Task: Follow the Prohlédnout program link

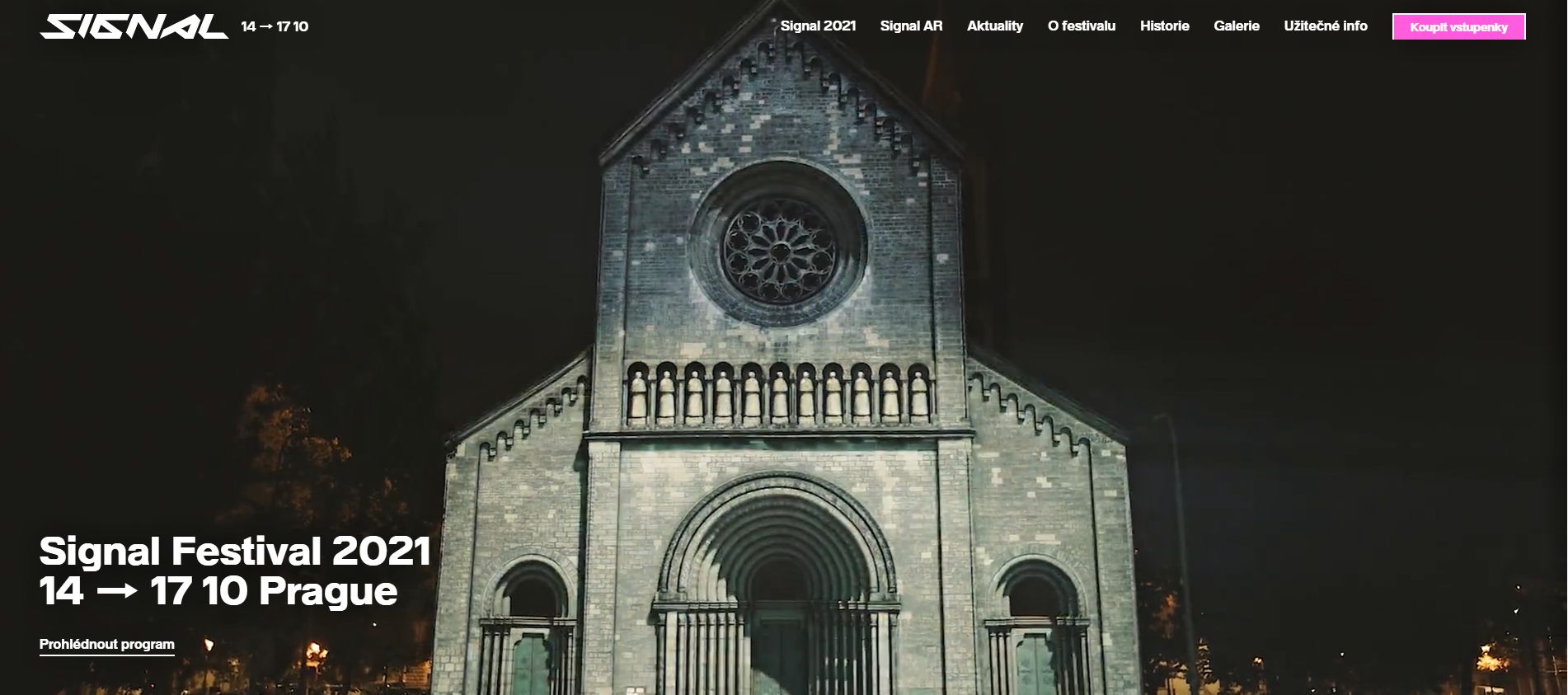Action: coord(107,645)
